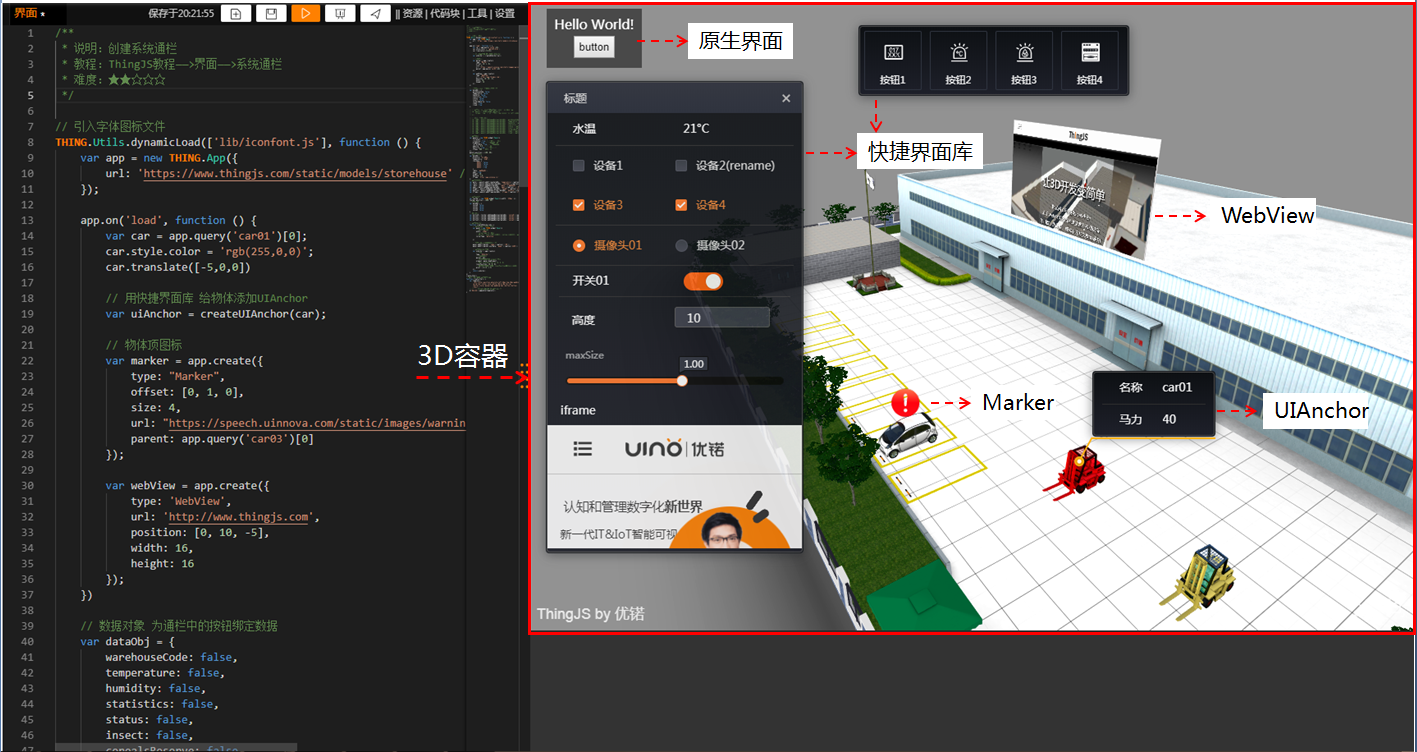Select the 摄像头01 radio button

point(579,245)
